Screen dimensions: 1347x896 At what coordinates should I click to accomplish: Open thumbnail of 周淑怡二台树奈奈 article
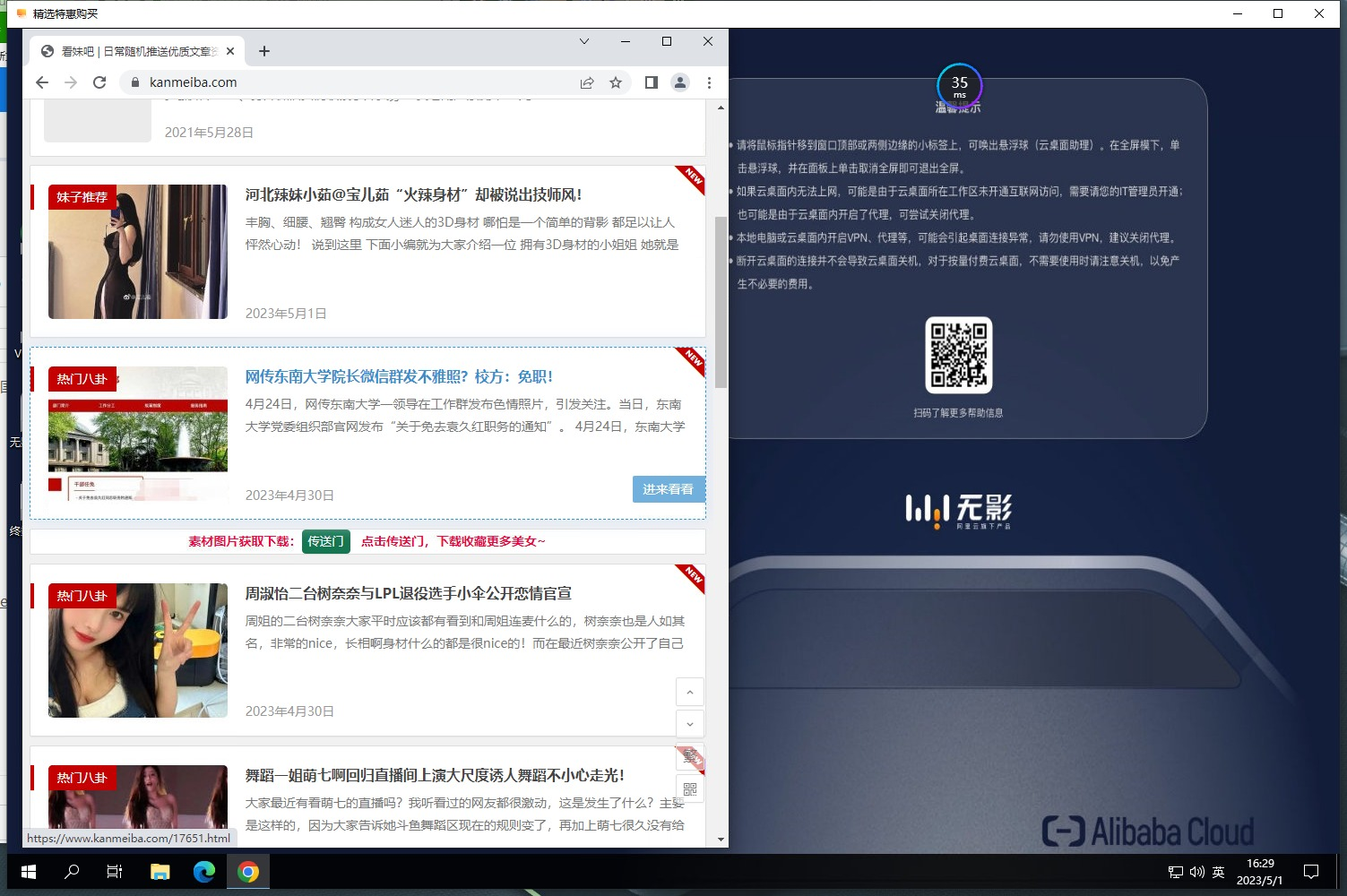coord(138,650)
